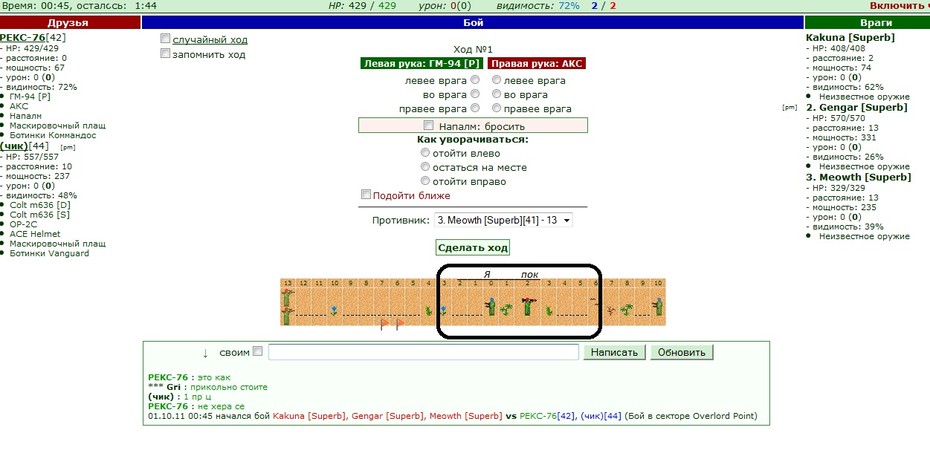930x459 pixels.
Task: Click red dry bush at right-side cell 7
Action: tap(611, 310)
